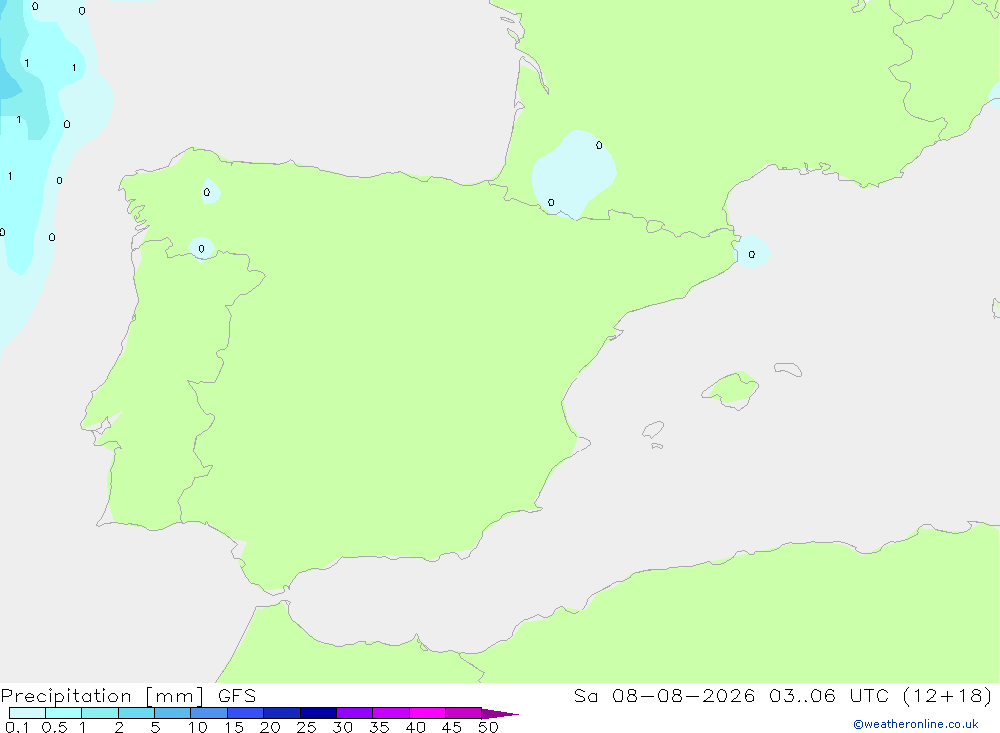Select the 5–10 mm blue legend swatch
Image resolution: width=1000 pixels, height=733 pixels.
[x=172, y=713]
